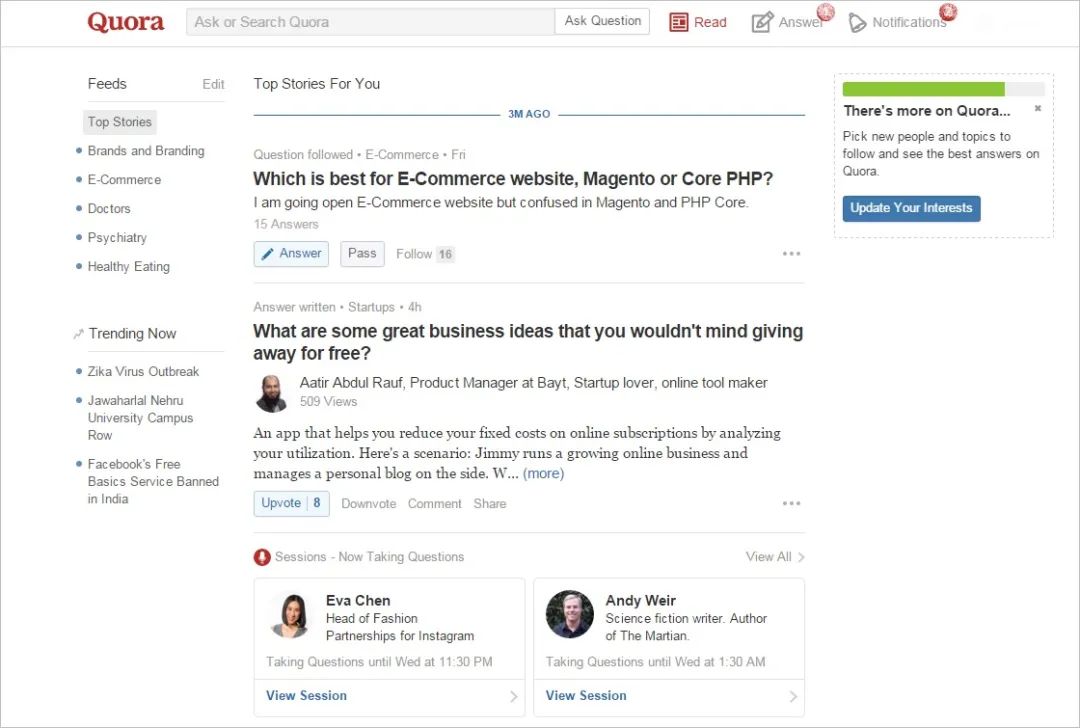This screenshot has width=1080, height=728.
Task: Click the Ask Question button
Action: click(x=603, y=21)
